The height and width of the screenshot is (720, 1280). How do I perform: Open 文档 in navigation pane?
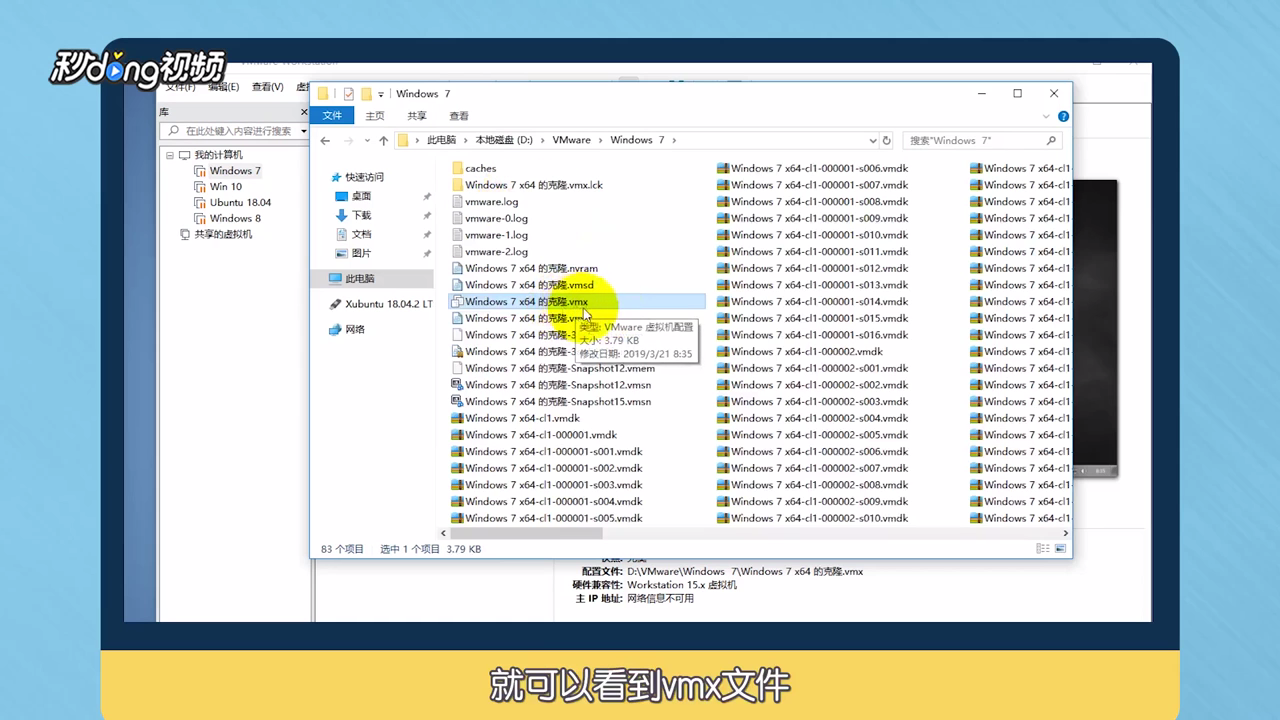point(361,234)
